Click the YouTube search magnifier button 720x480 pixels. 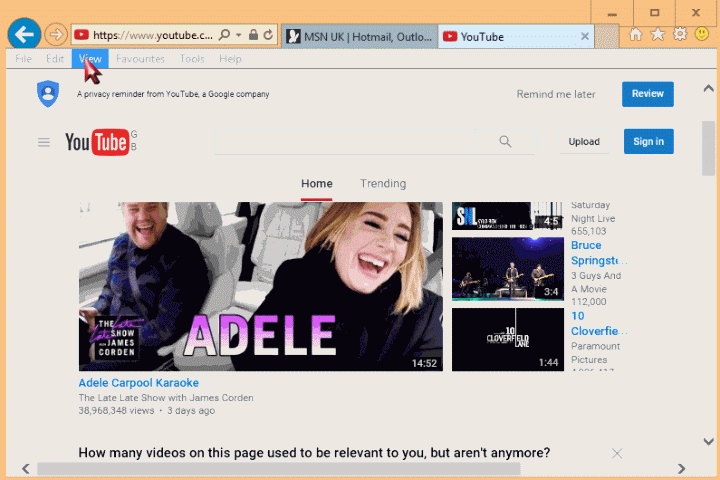[x=505, y=141]
